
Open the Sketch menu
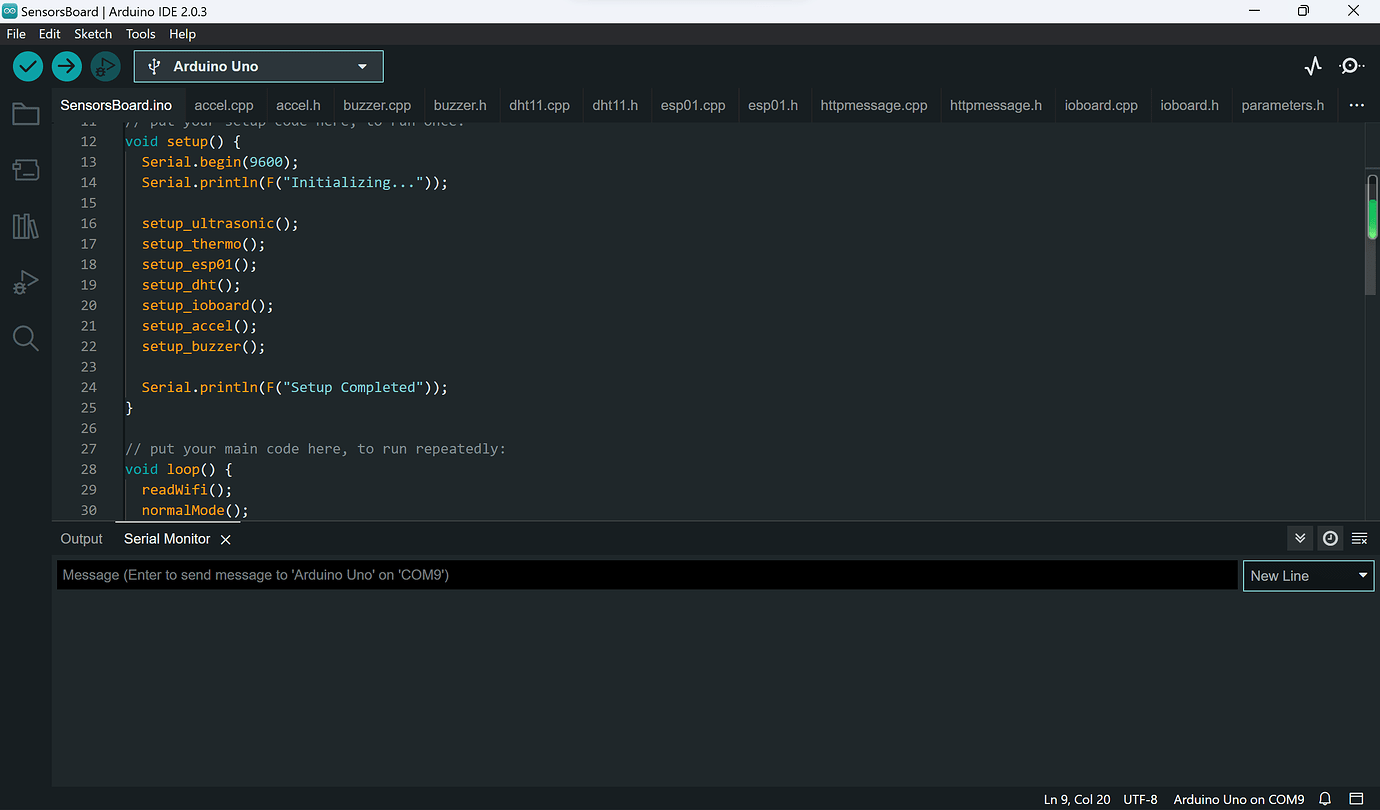(93, 33)
